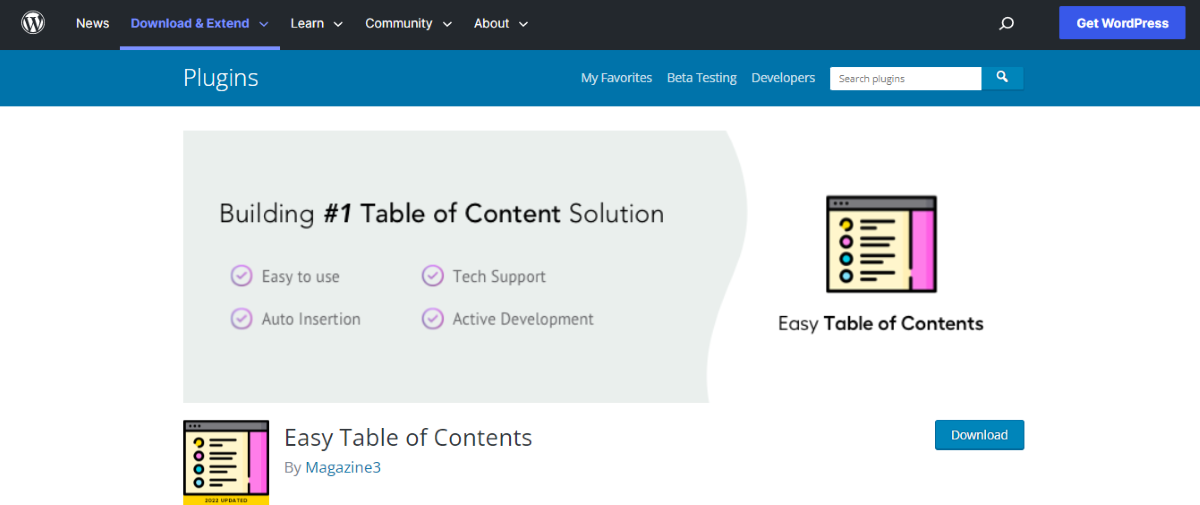This screenshot has width=1200, height=505.
Task: Click the Easy Table of Contents plugin icon
Action: pos(226,462)
